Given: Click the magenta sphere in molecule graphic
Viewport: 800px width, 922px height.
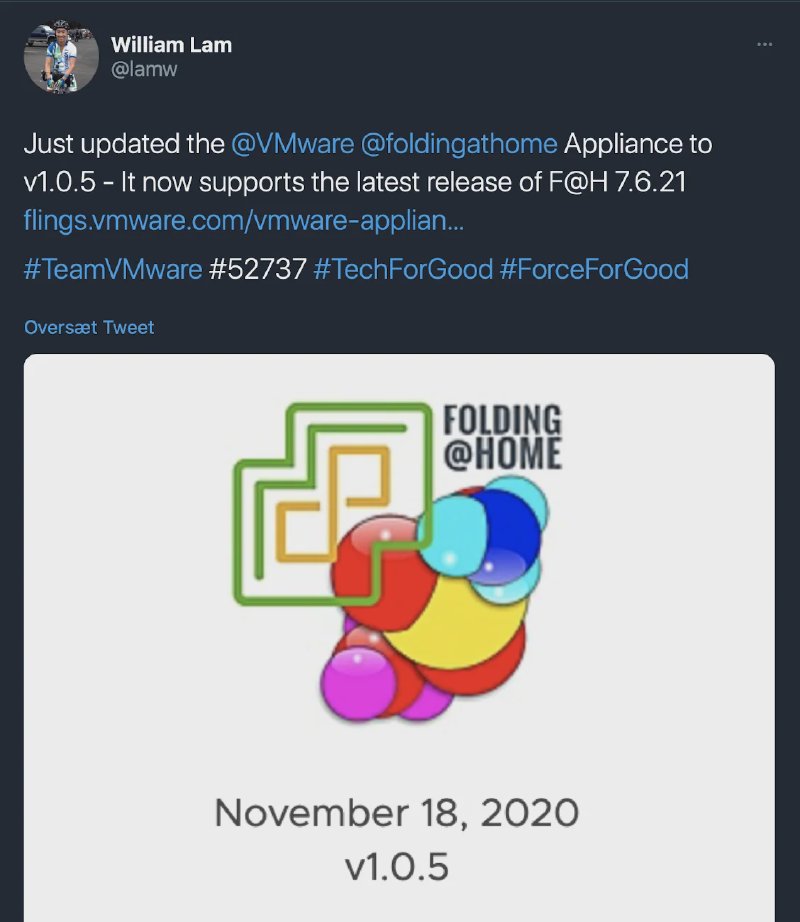Looking at the screenshot, I should coord(357,683).
